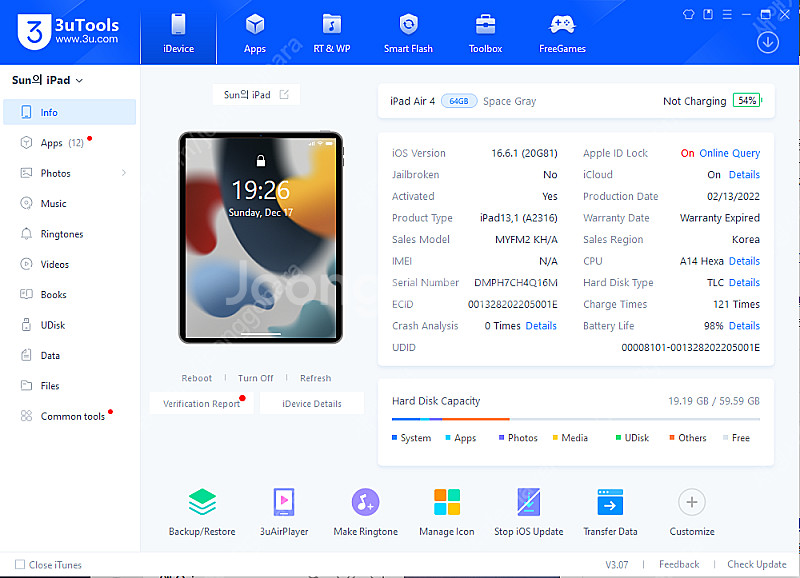
Task: Click the Customize plus icon
Action: click(x=692, y=502)
